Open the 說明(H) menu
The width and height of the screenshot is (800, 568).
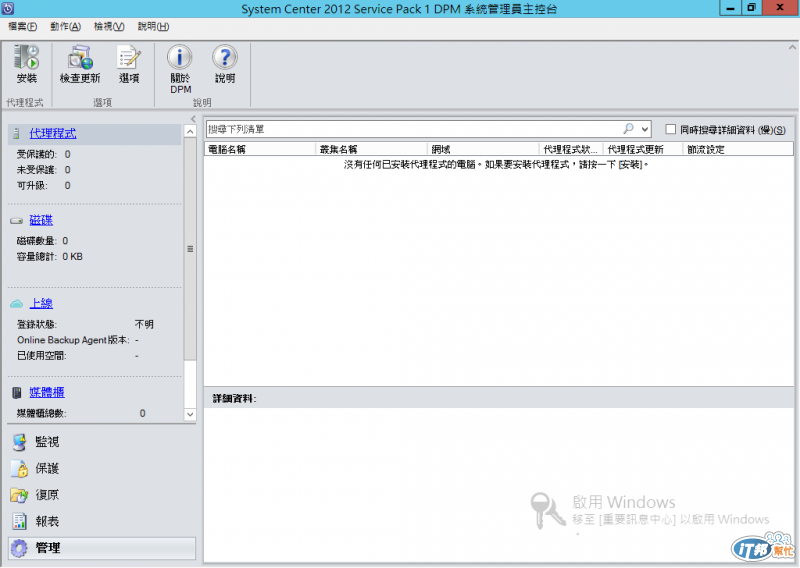(154, 27)
